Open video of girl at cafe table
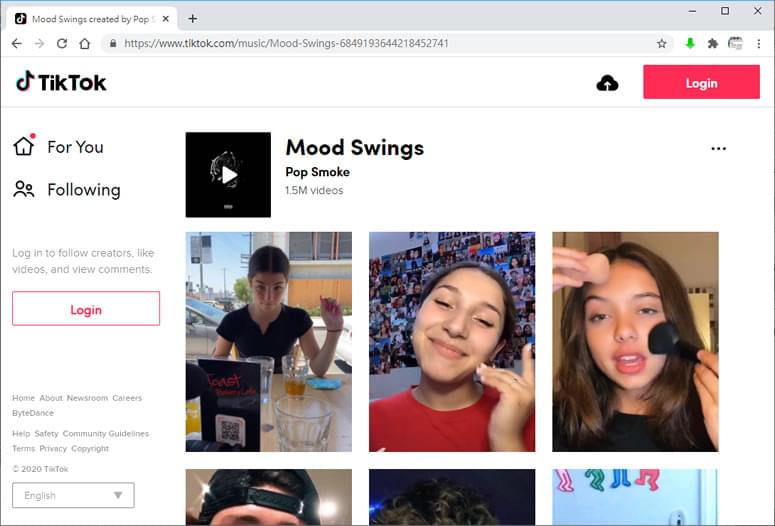Image resolution: width=775 pixels, height=526 pixels. pyautogui.click(x=269, y=342)
